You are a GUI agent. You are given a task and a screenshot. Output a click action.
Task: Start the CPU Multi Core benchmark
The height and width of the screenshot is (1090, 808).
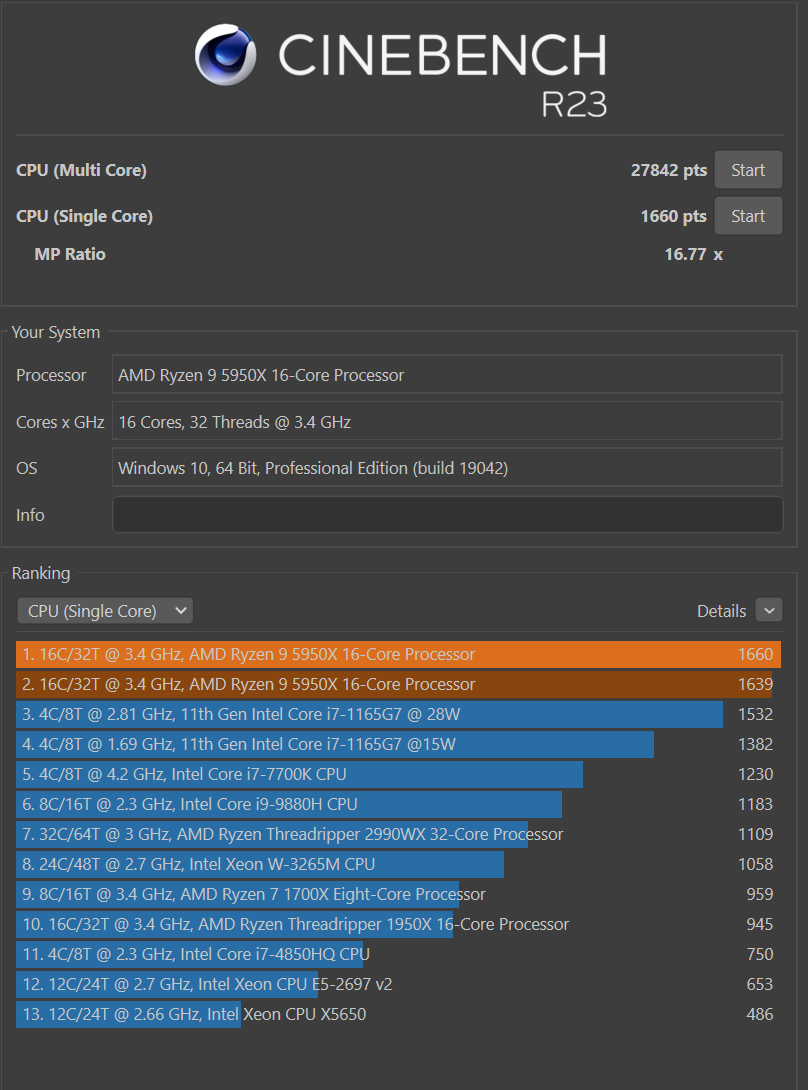pos(748,170)
